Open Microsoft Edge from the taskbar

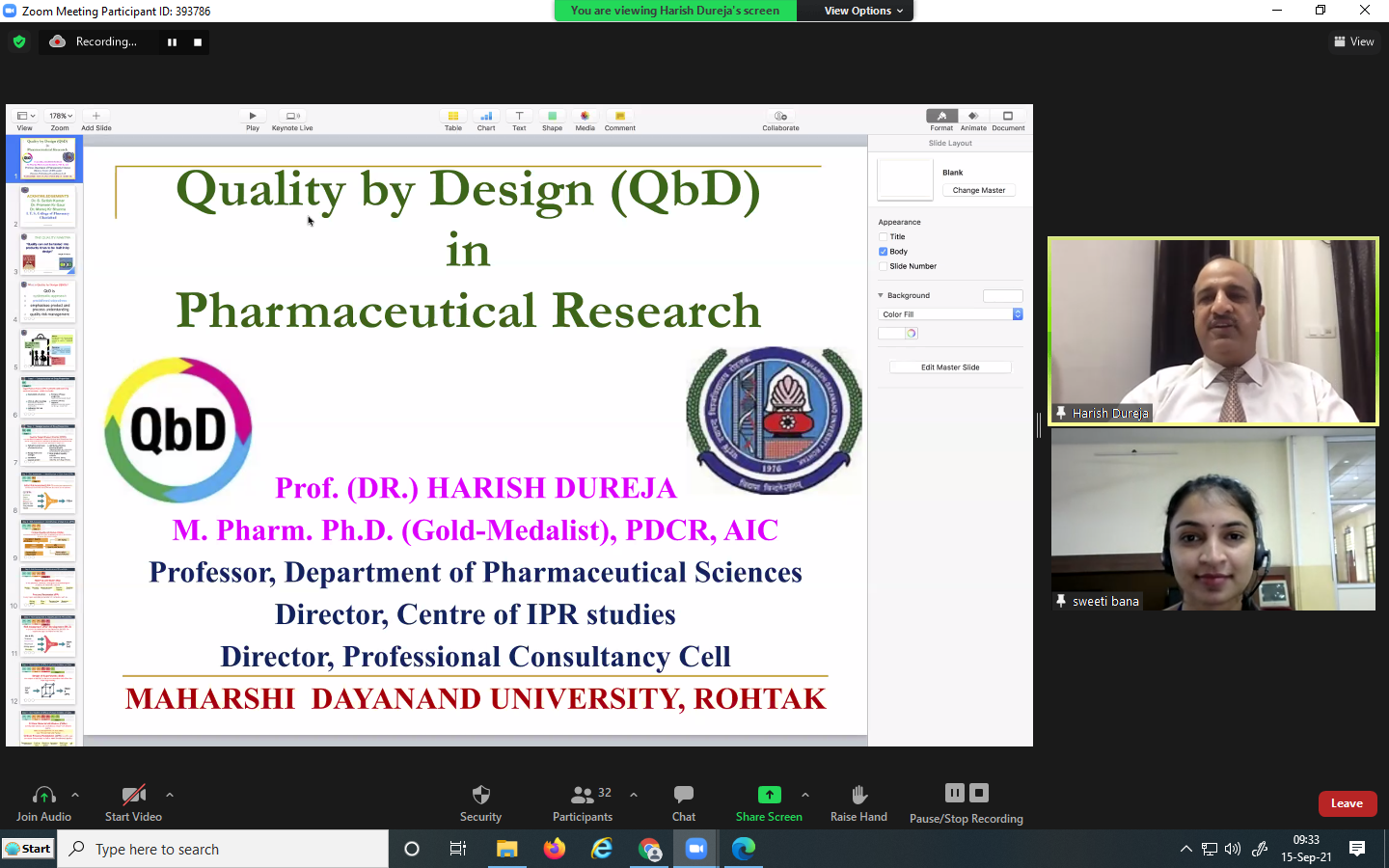pyautogui.click(x=744, y=849)
